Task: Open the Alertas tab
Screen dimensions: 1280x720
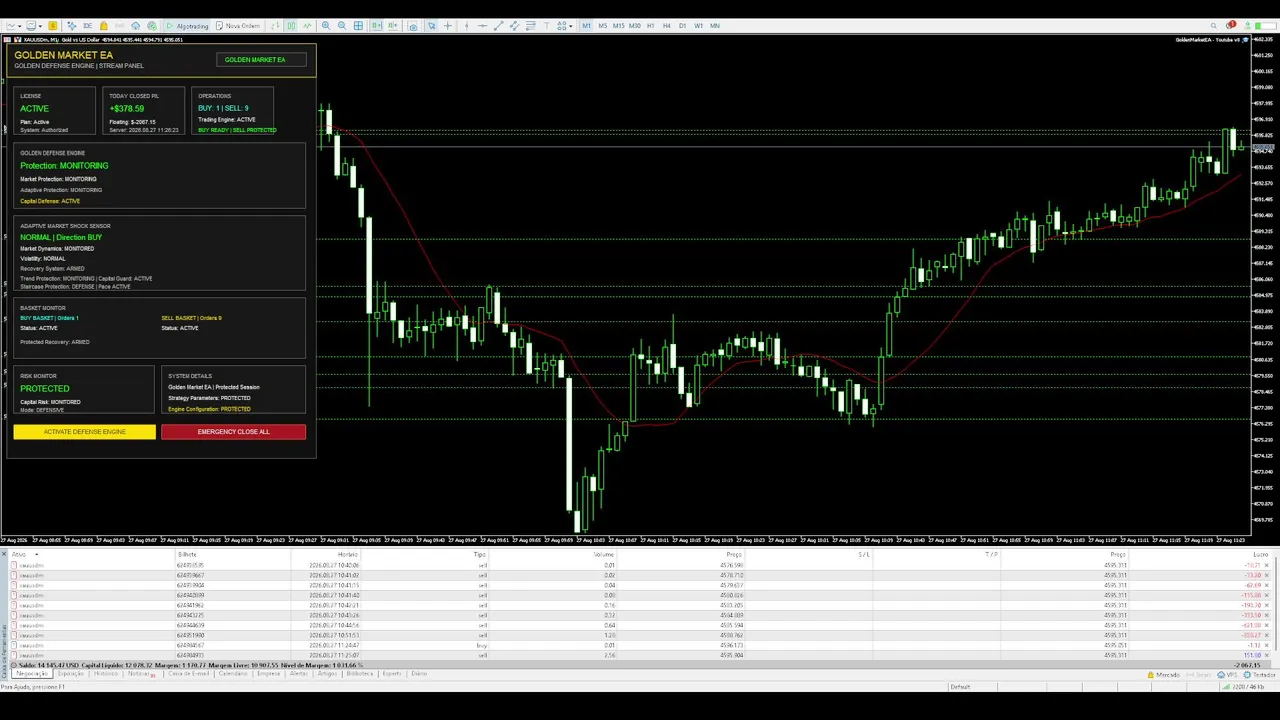Action: coord(299,674)
